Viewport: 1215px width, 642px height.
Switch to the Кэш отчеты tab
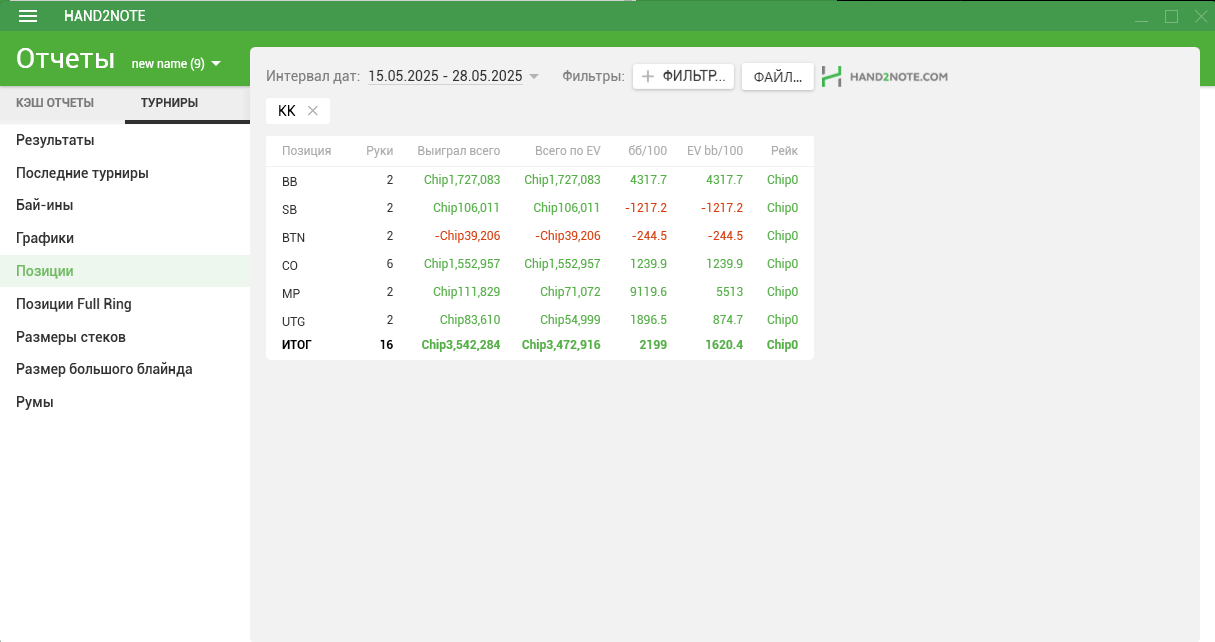[x=55, y=103]
